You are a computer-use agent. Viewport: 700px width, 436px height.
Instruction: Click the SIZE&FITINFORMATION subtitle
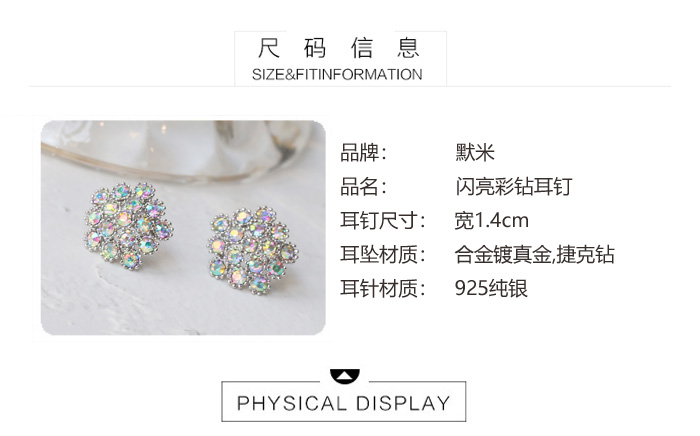[x=337, y=75]
